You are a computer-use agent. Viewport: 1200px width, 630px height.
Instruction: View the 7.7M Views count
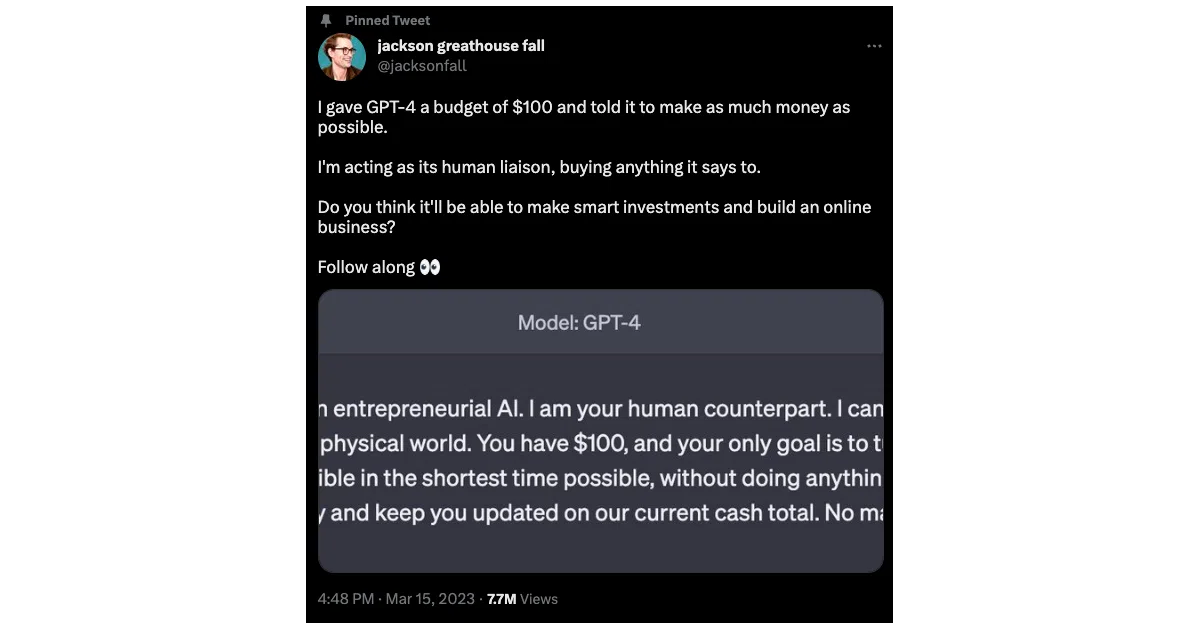(522, 599)
